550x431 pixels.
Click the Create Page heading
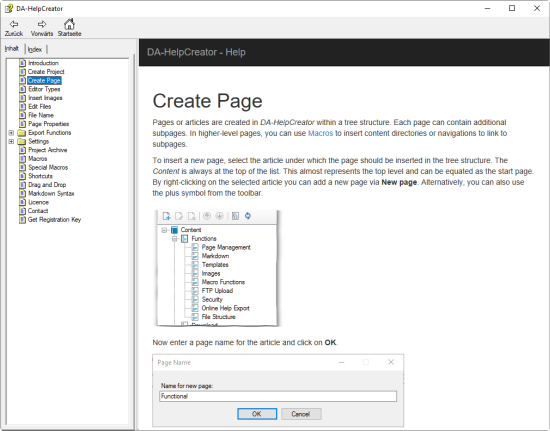click(207, 101)
